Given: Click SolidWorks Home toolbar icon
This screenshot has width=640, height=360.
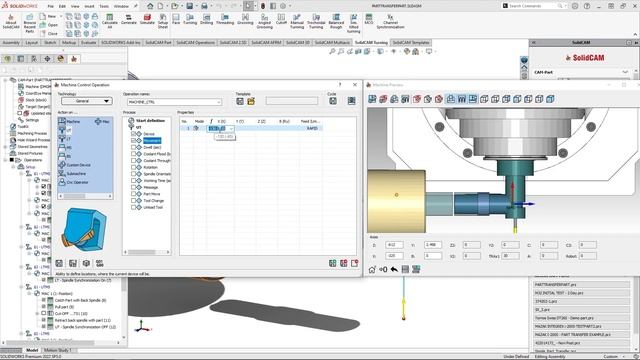Looking at the screenshot, I should pos(150,6).
